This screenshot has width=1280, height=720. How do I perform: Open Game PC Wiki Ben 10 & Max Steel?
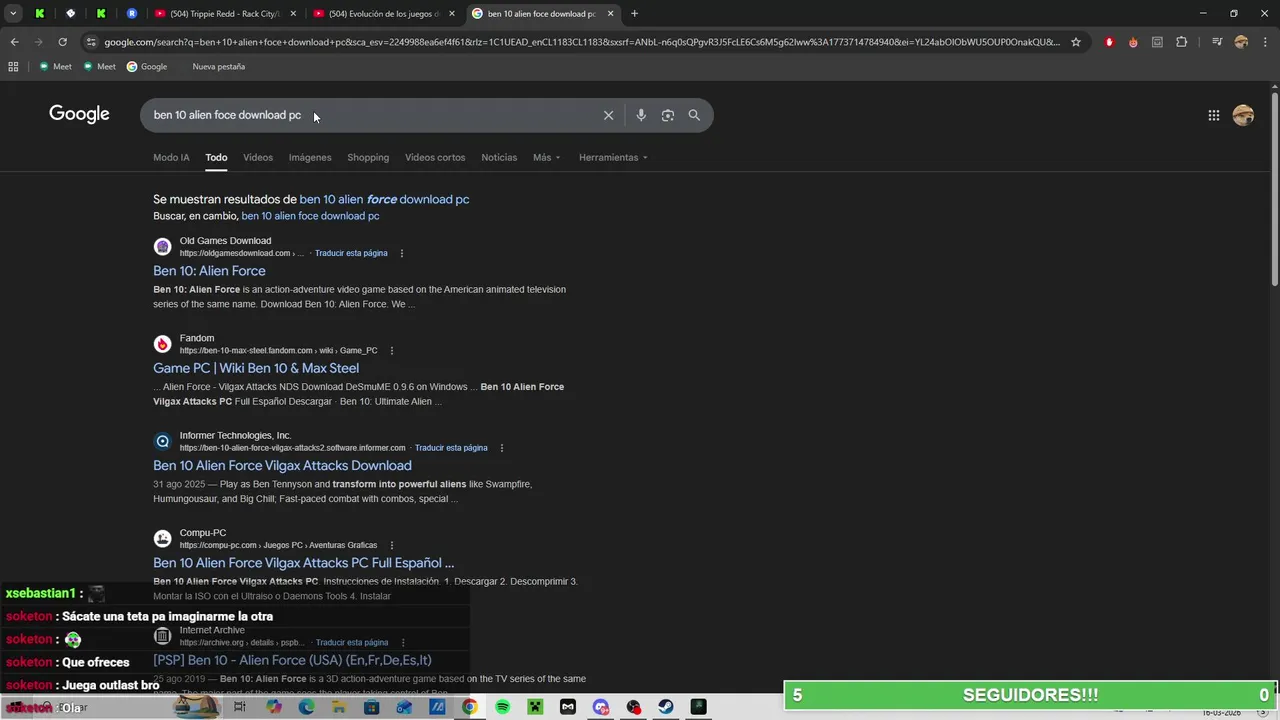(256, 368)
